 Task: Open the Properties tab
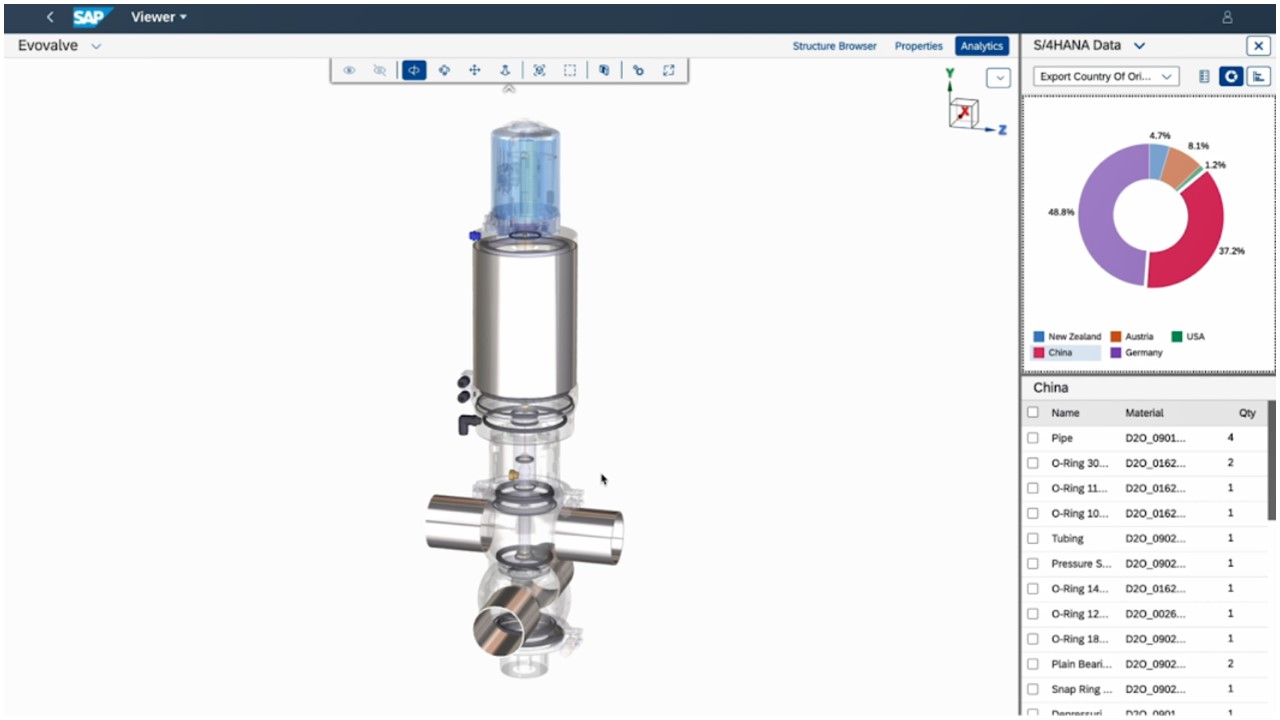(918, 46)
